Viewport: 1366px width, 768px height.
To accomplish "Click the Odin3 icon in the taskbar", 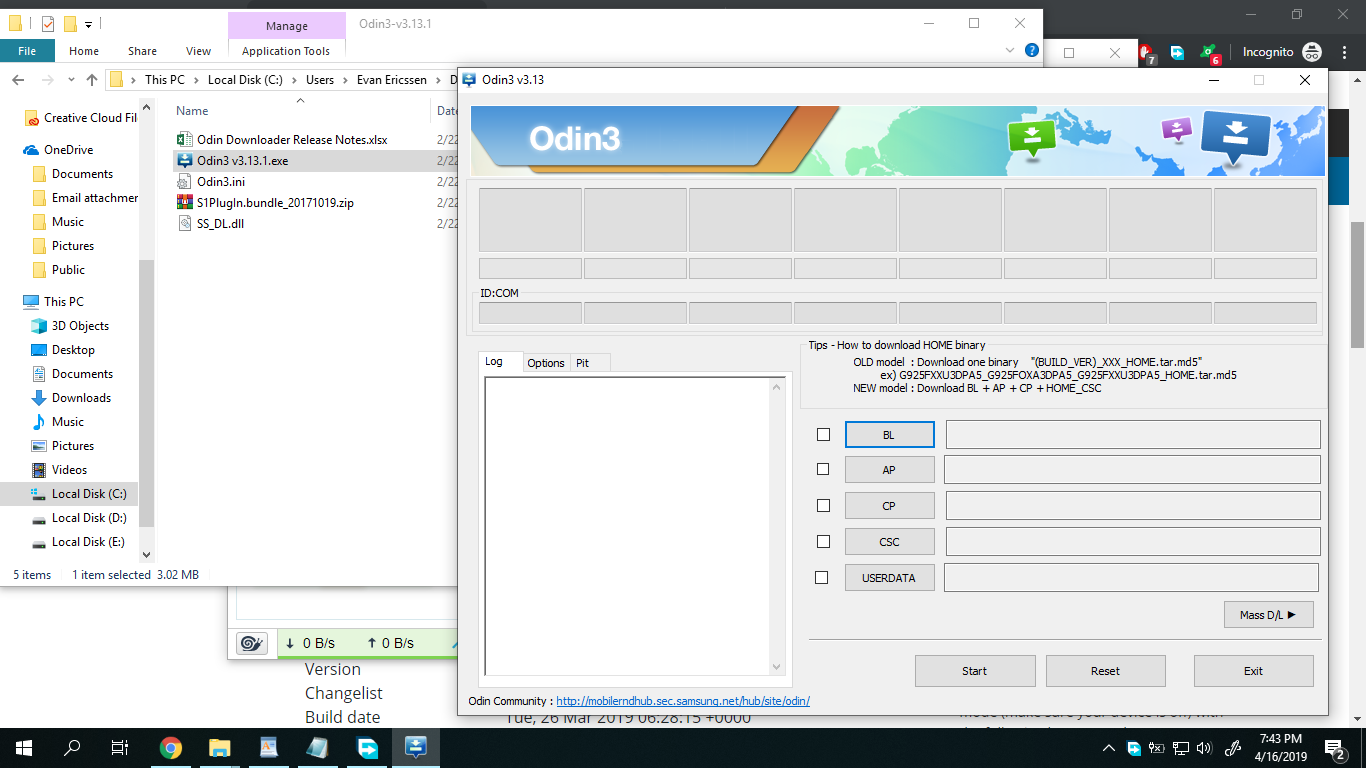I will coord(416,748).
